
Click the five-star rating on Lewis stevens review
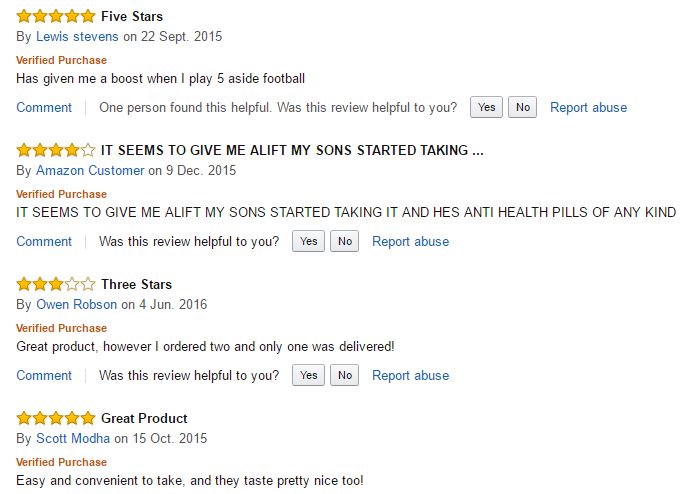56,16
